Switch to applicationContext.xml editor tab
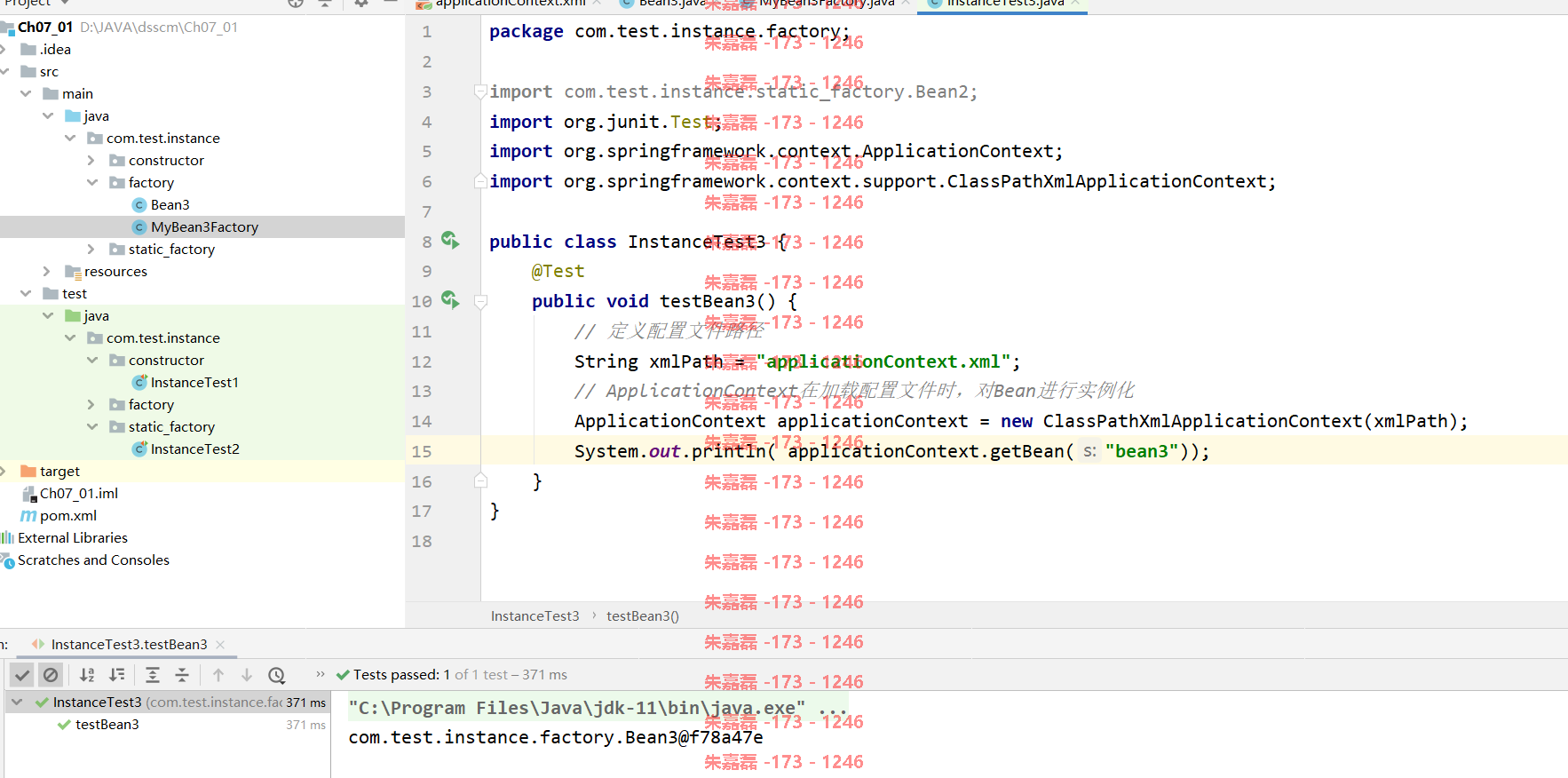Viewport: 1568px width, 778px height. (510, 4)
